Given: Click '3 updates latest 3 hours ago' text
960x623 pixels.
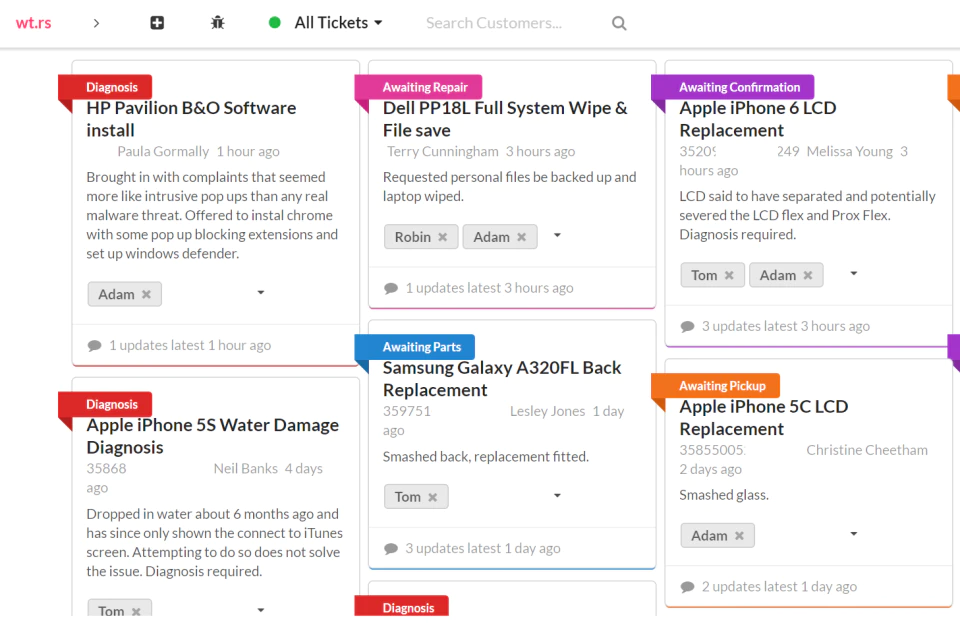Looking at the screenshot, I should click(x=786, y=326).
